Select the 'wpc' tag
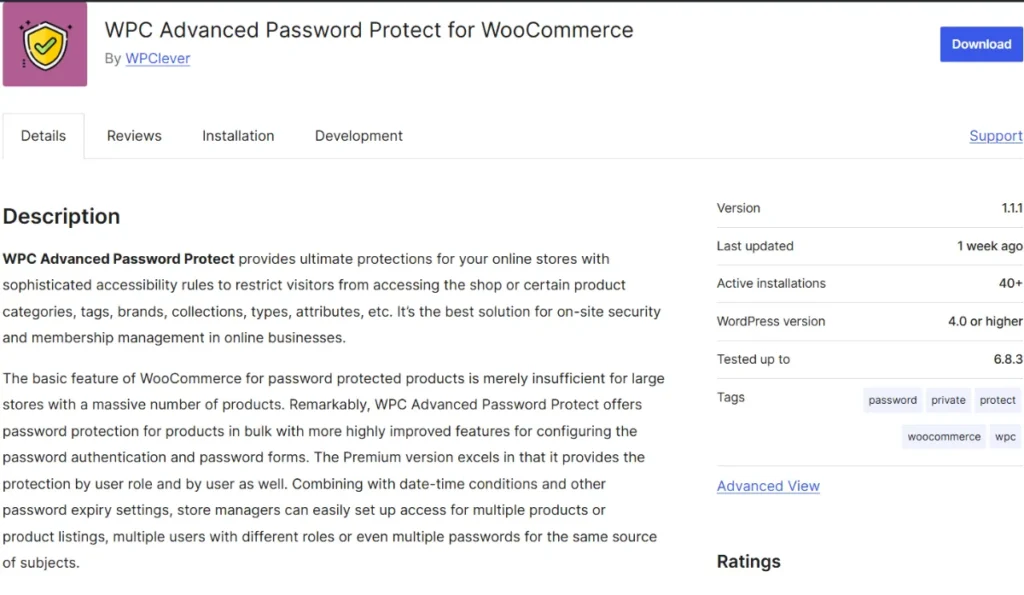 [1005, 436]
